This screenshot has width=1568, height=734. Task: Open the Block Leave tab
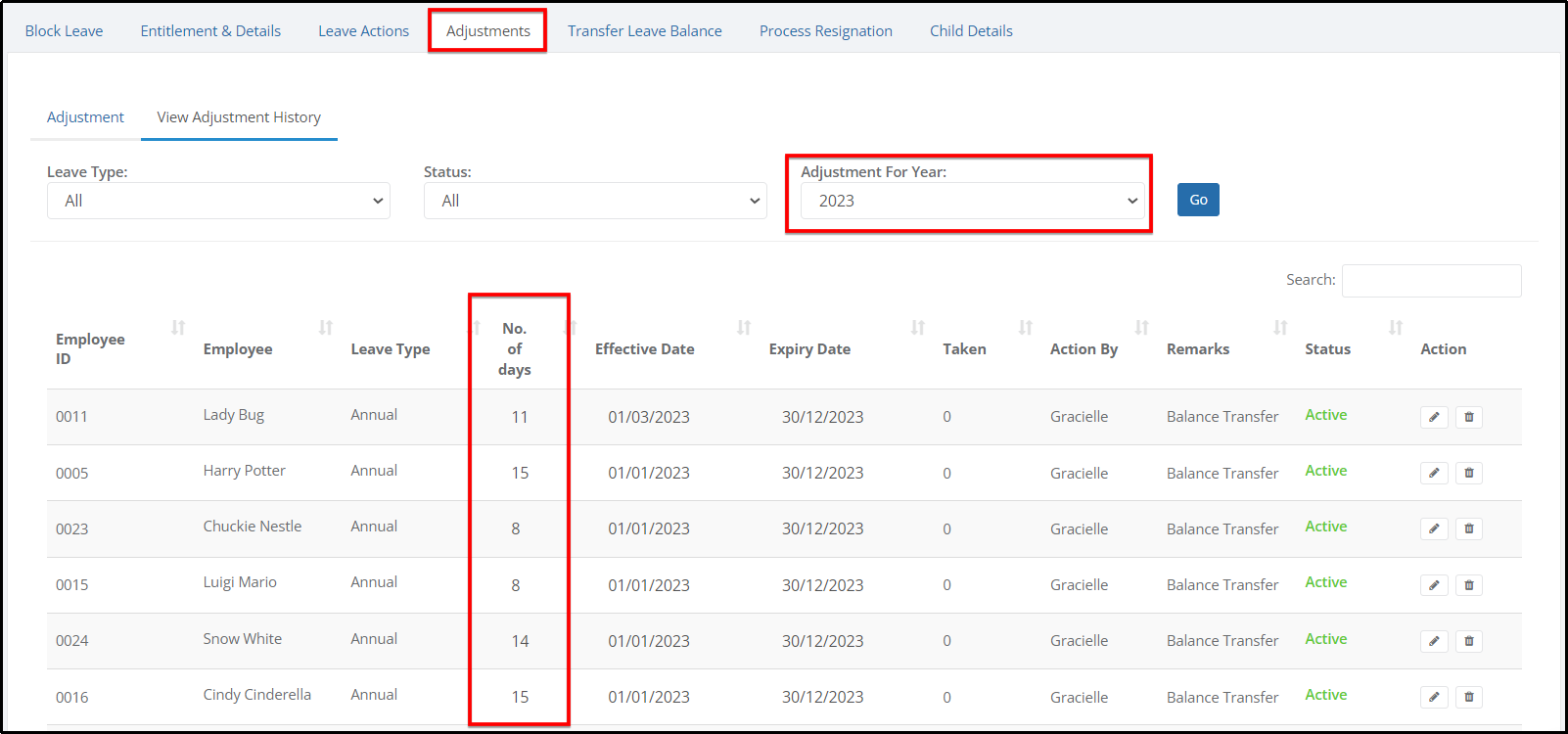coord(64,31)
